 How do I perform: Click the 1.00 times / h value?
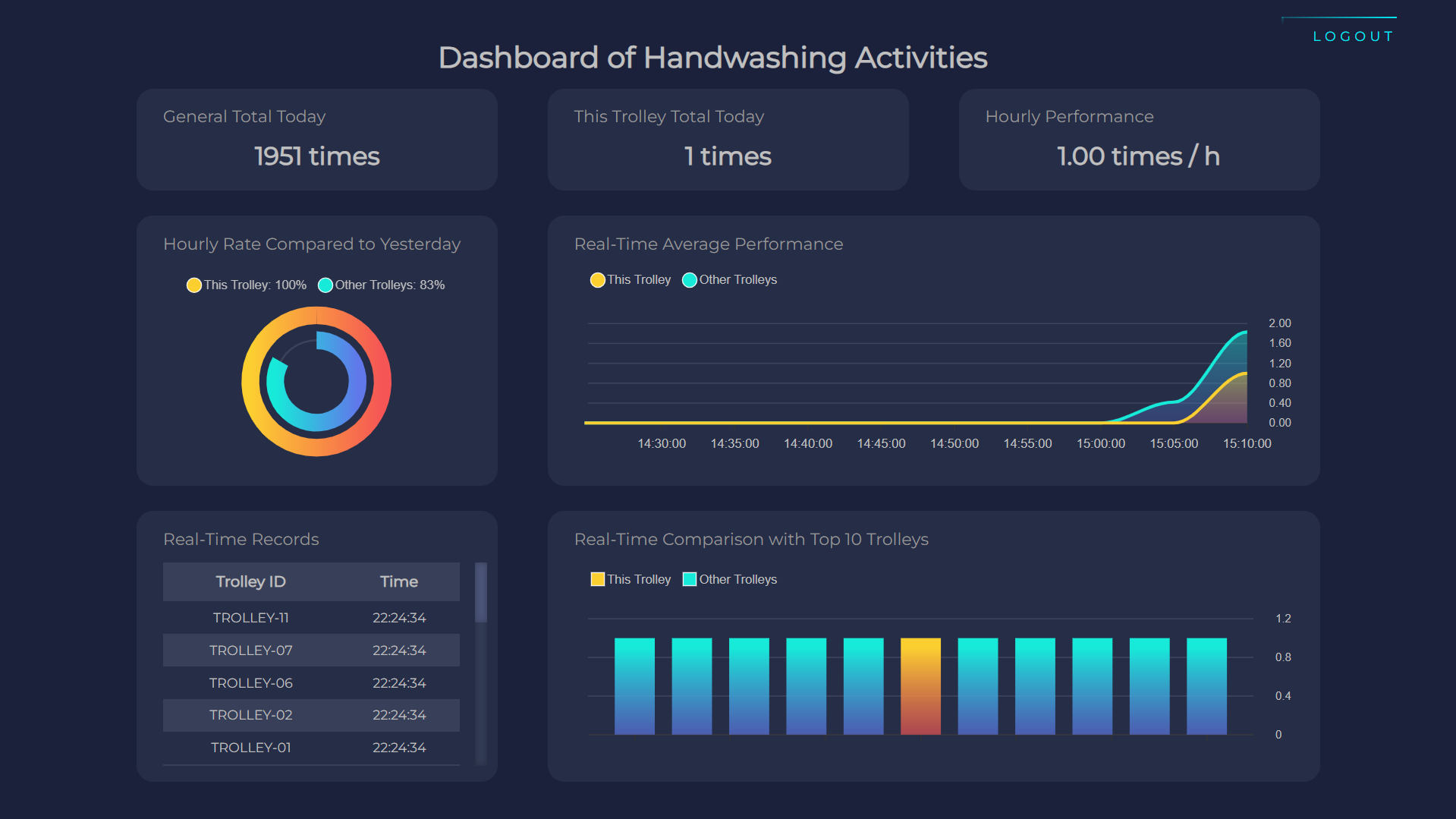[x=1139, y=156]
